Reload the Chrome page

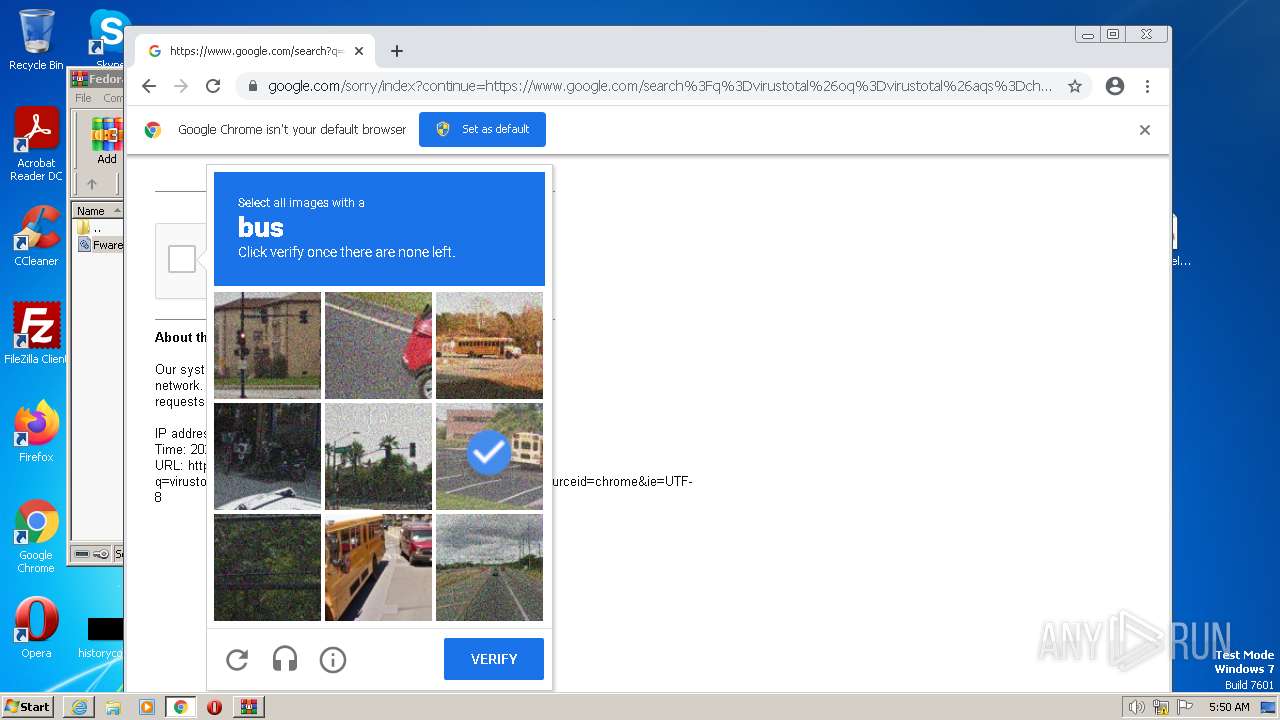pyautogui.click(x=213, y=86)
